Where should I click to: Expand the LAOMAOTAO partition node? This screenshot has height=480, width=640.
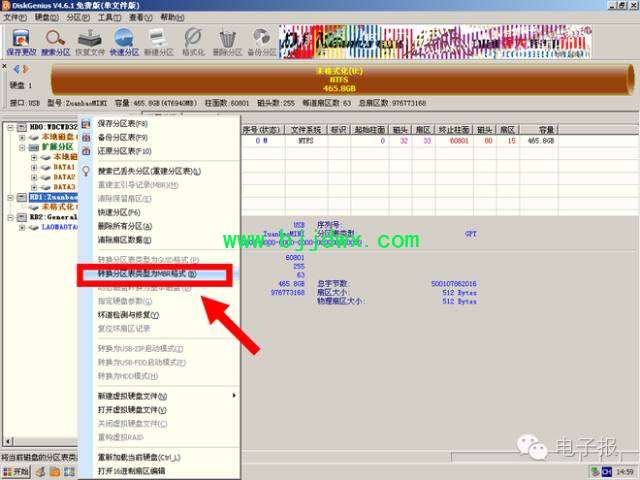click(22, 227)
